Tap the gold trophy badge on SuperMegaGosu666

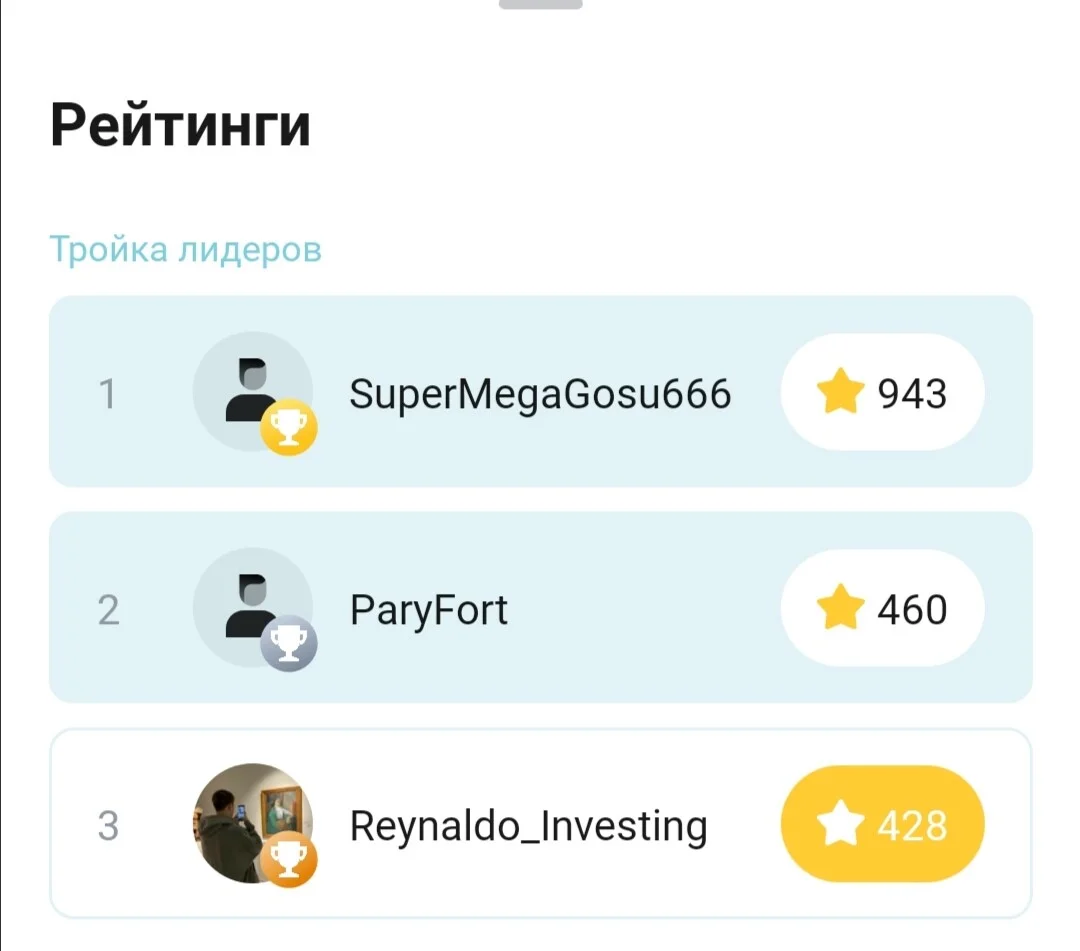(x=289, y=428)
